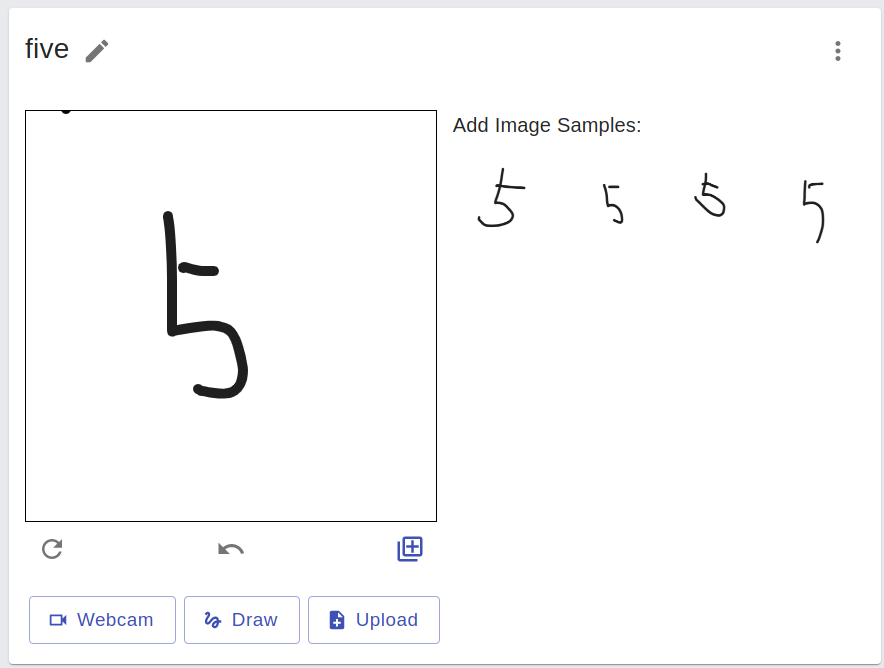Image resolution: width=884 pixels, height=668 pixels.
Task: Select the pen icon on the Draw button
Action: tap(212, 620)
